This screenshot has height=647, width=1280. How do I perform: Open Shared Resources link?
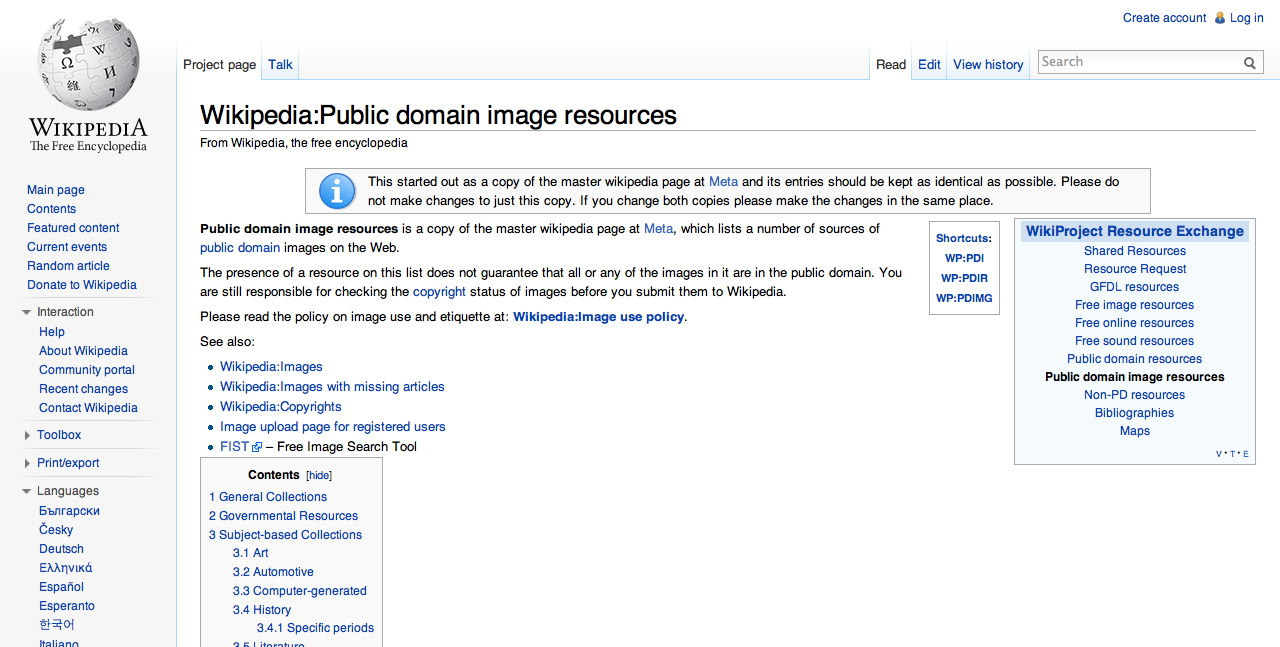[x=1135, y=251]
